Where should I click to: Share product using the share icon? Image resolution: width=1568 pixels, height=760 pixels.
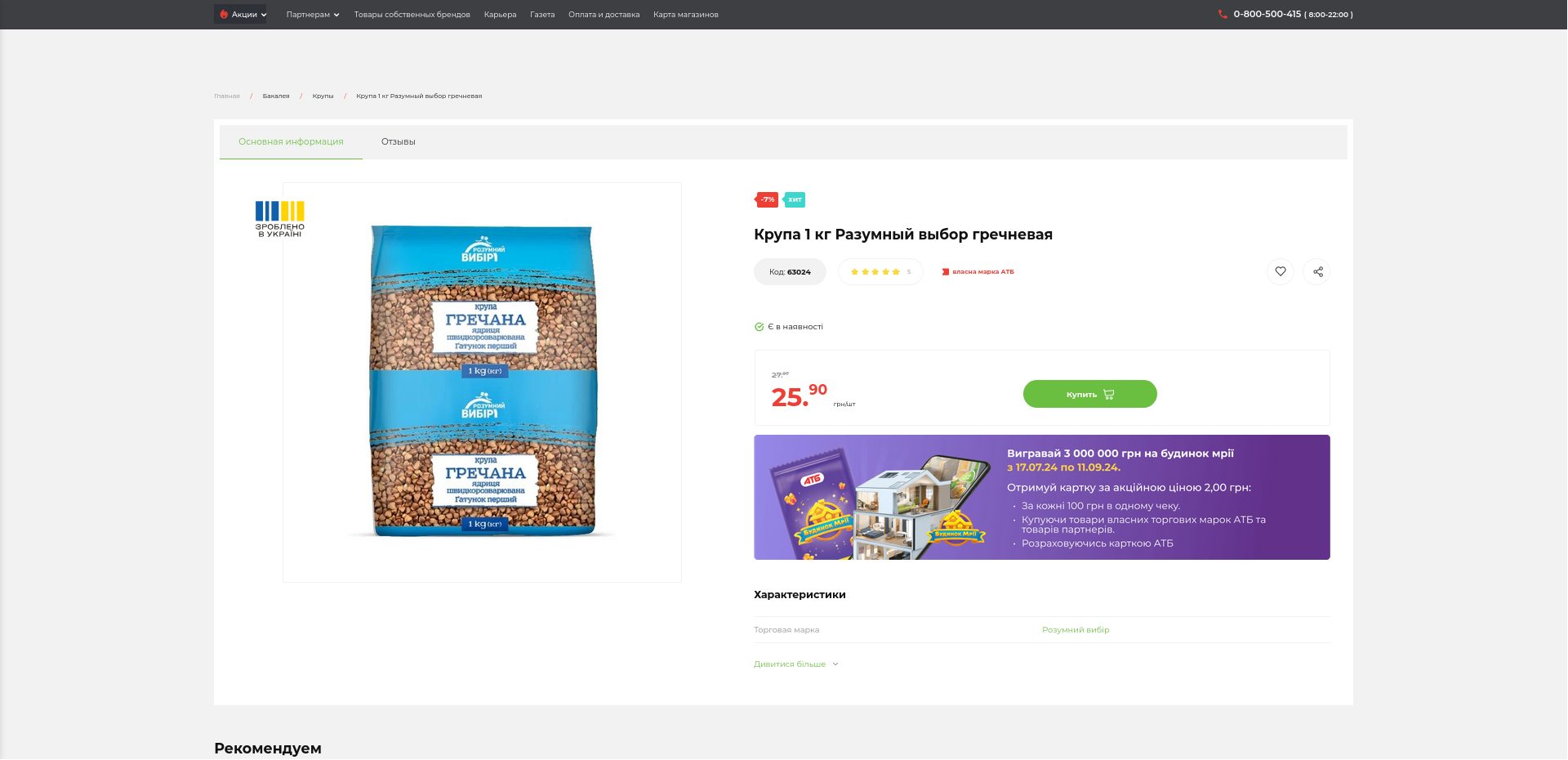[x=1317, y=271]
